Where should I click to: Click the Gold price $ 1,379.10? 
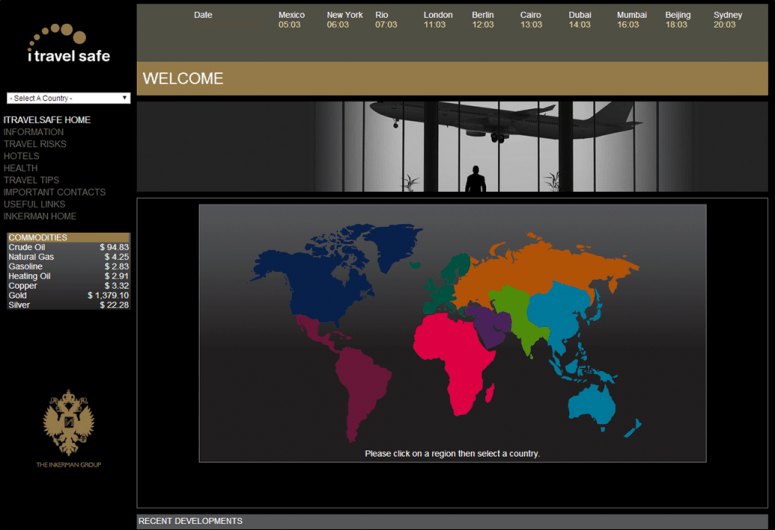point(108,295)
